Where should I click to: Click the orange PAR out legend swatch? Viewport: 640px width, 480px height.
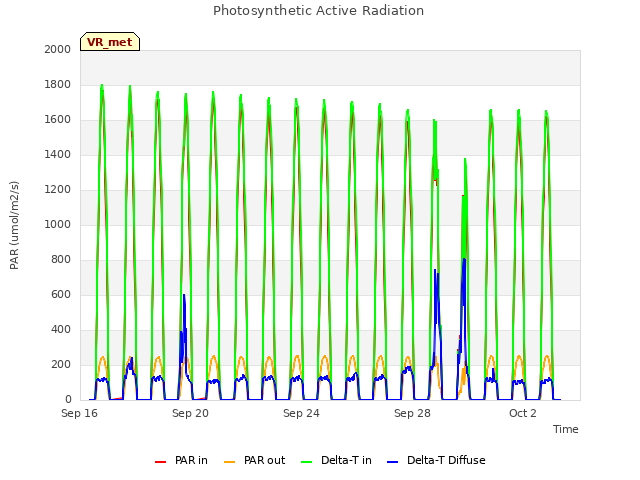click(230, 462)
